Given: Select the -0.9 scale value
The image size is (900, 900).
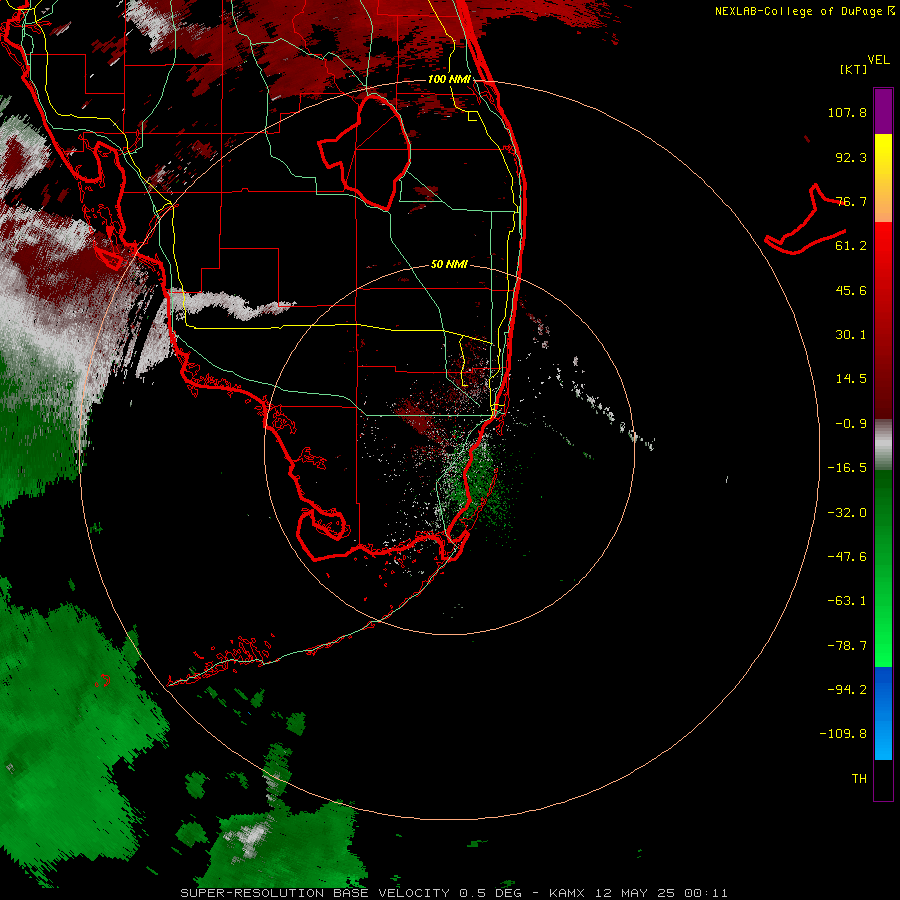Looking at the screenshot, I should click(851, 424).
